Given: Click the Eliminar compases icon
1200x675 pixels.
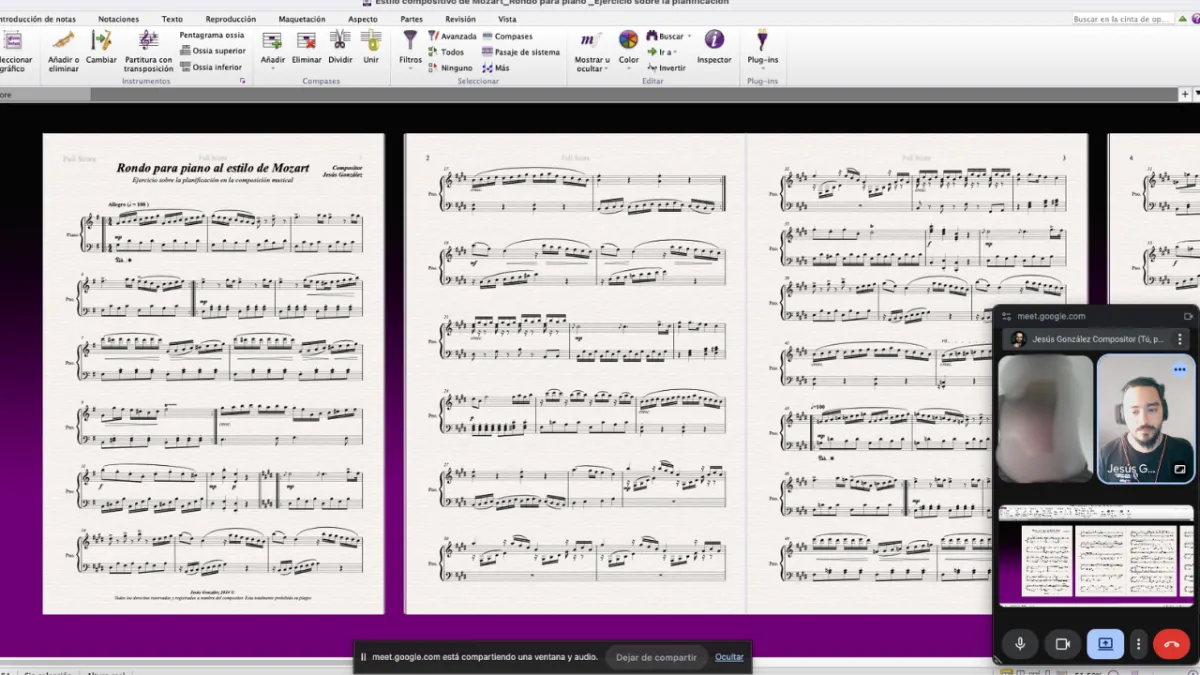Looking at the screenshot, I should (x=306, y=42).
